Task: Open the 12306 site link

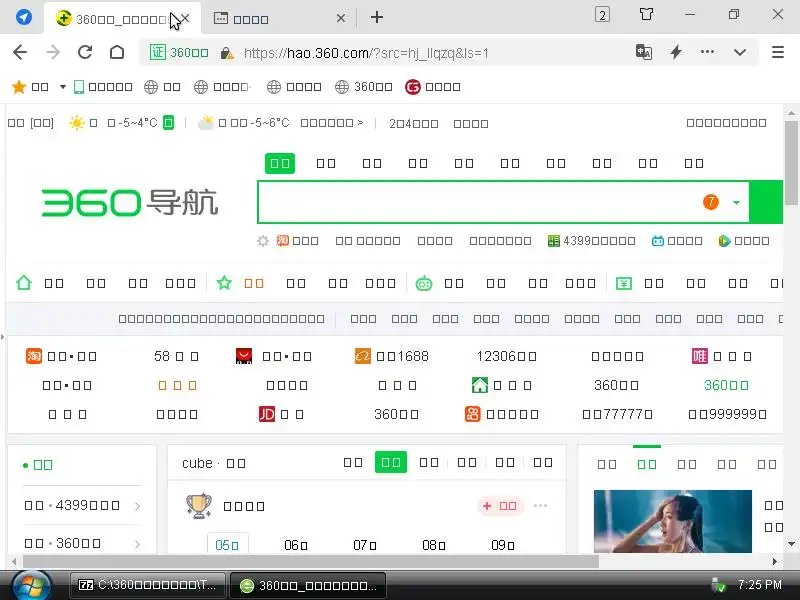Action: pos(506,356)
